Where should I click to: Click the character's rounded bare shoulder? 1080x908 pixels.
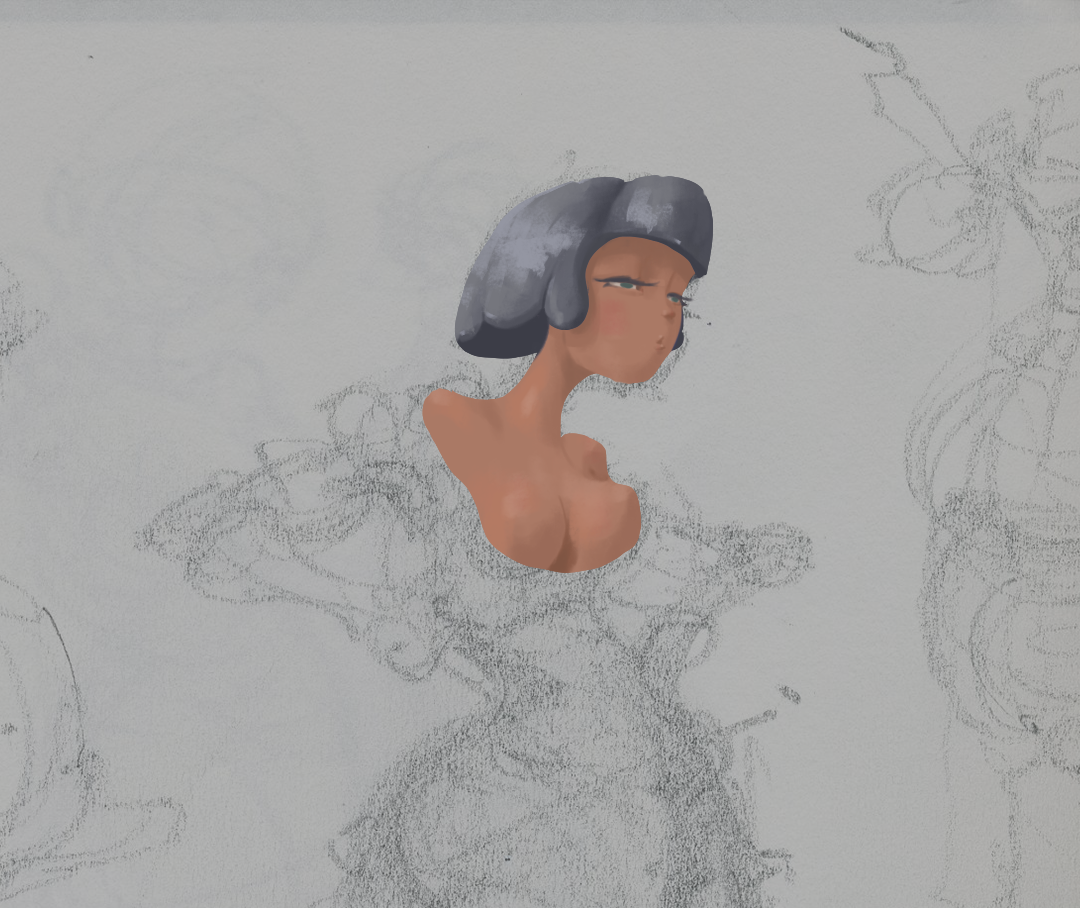point(447,410)
